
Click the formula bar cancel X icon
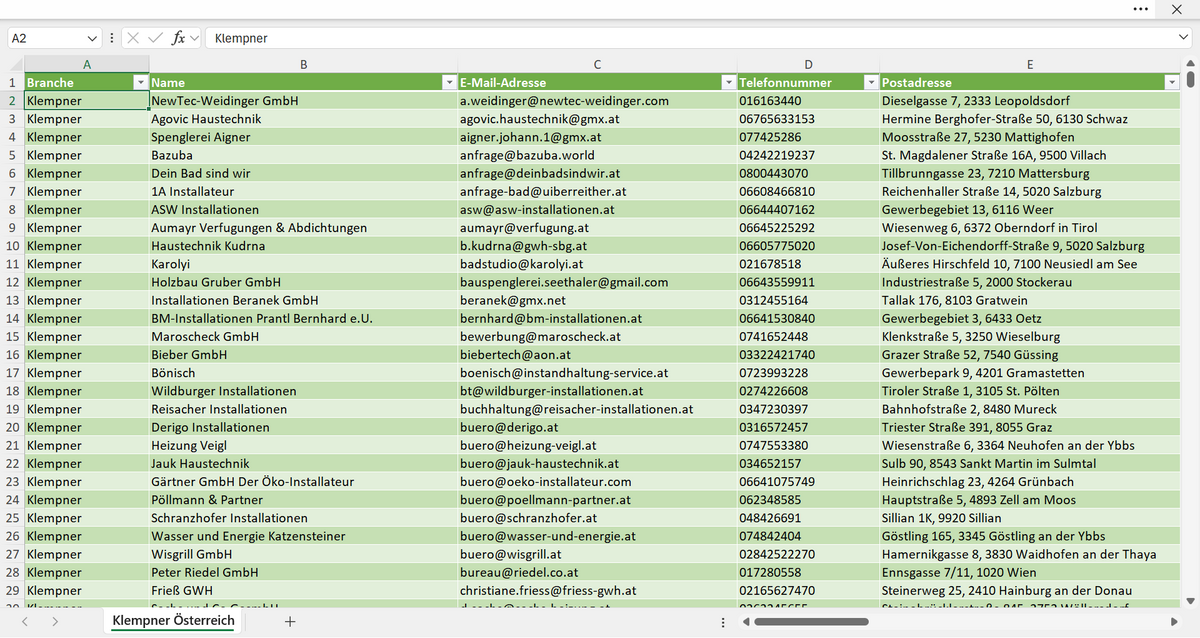click(133, 38)
